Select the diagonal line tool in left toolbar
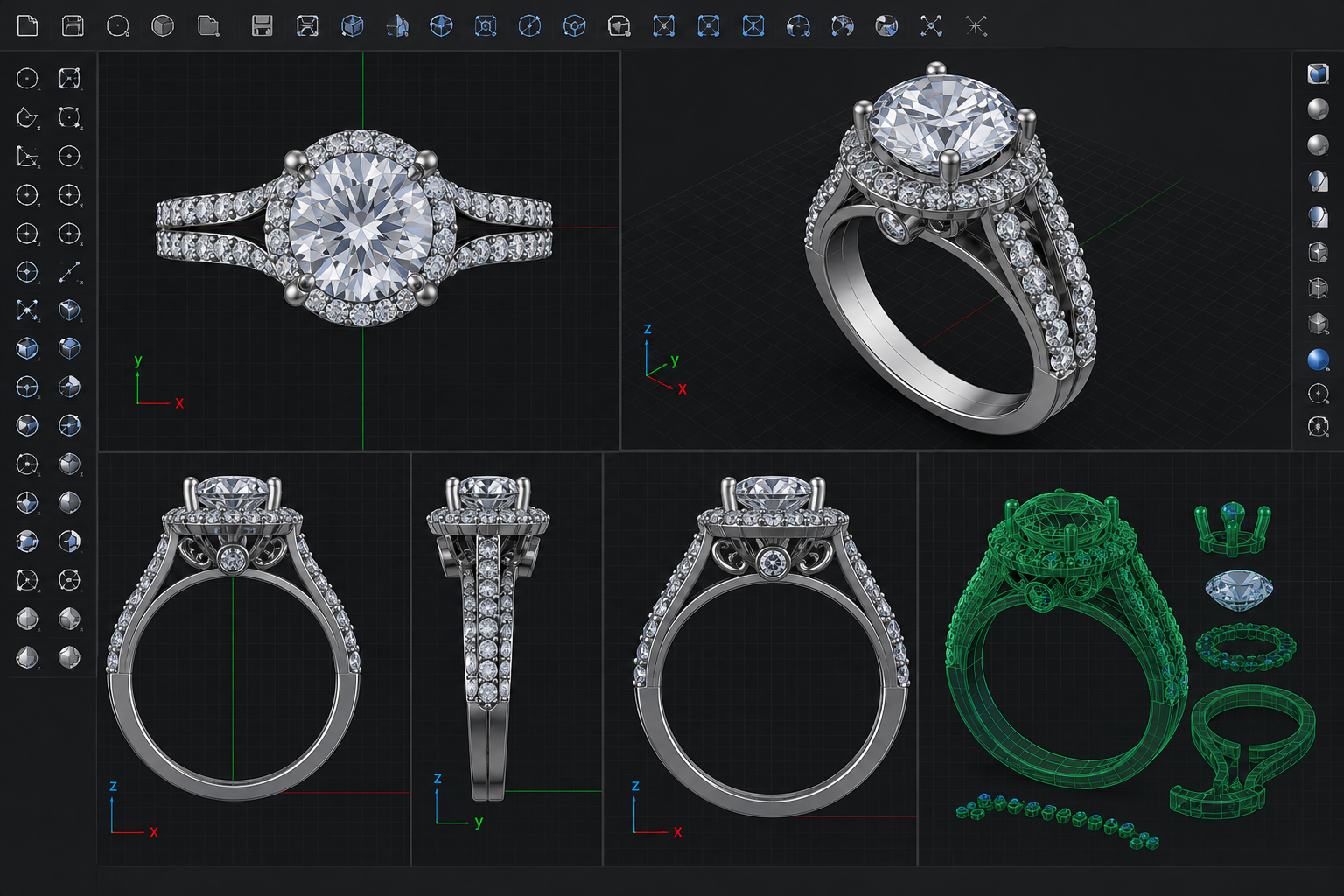This screenshot has height=896, width=1344. click(69, 272)
